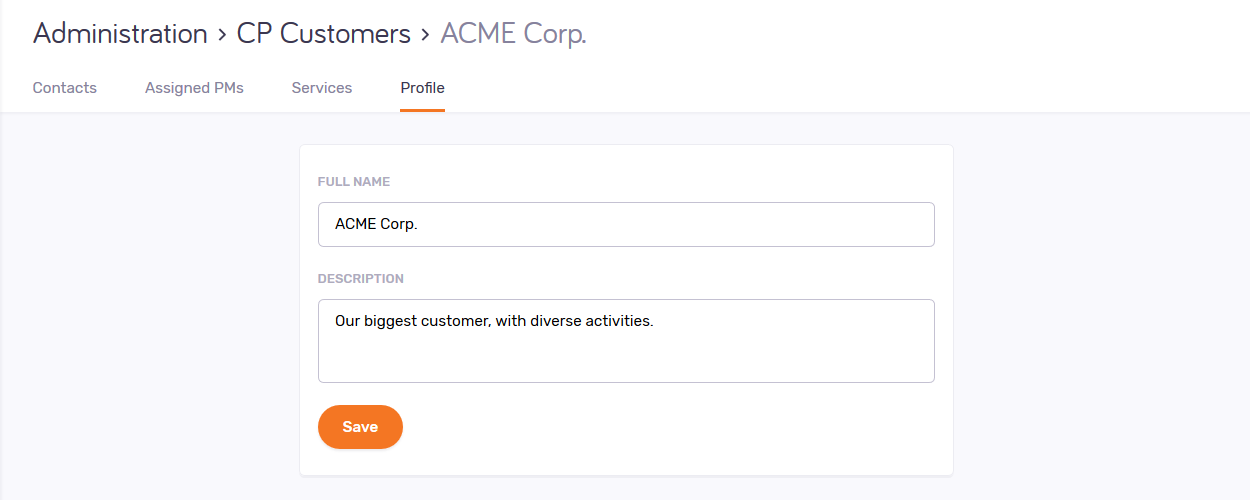This screenshot has height=500, width=1250.
Task: Select the Profile tab
Action: pyautogui.click(x=422, y=88)
